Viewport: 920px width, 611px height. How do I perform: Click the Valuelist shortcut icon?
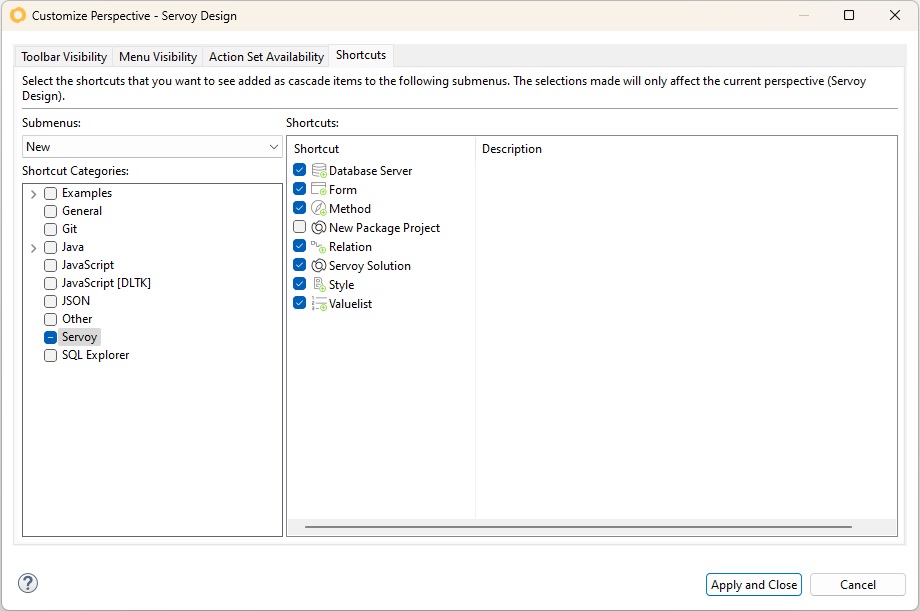point(319,304)
